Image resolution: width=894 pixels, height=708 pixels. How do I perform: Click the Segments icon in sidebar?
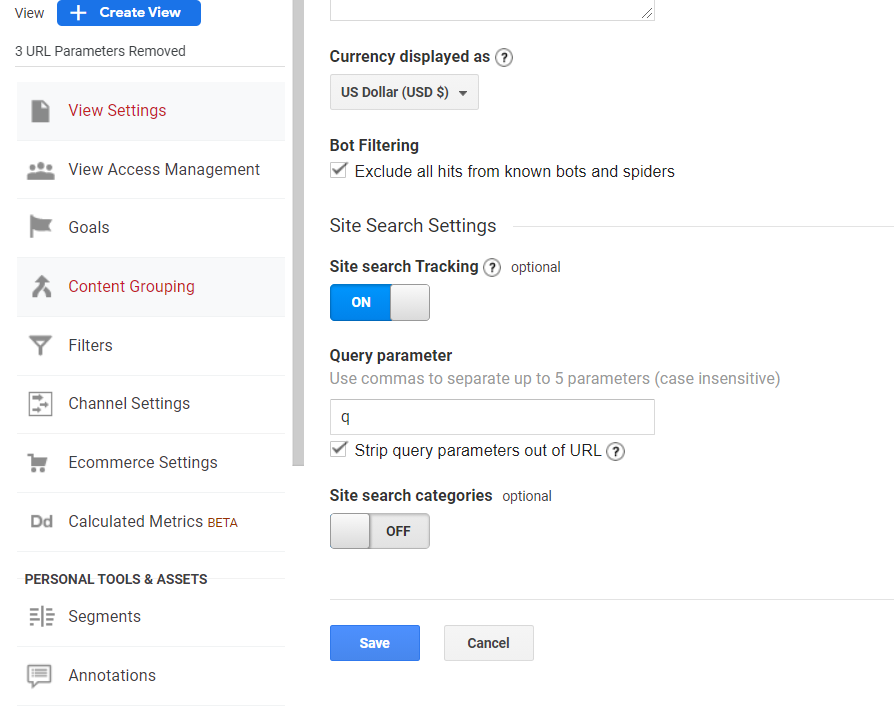click(42, 617)
